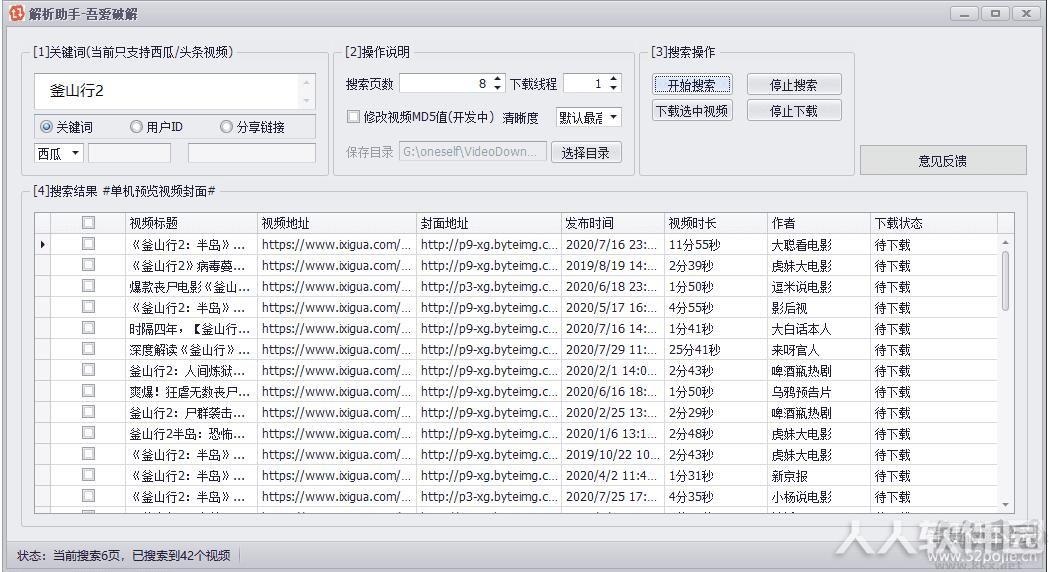1049x572 pixels.
Task: Click publish time 2020/4/2 11:4…
Action: coord(611,476)
